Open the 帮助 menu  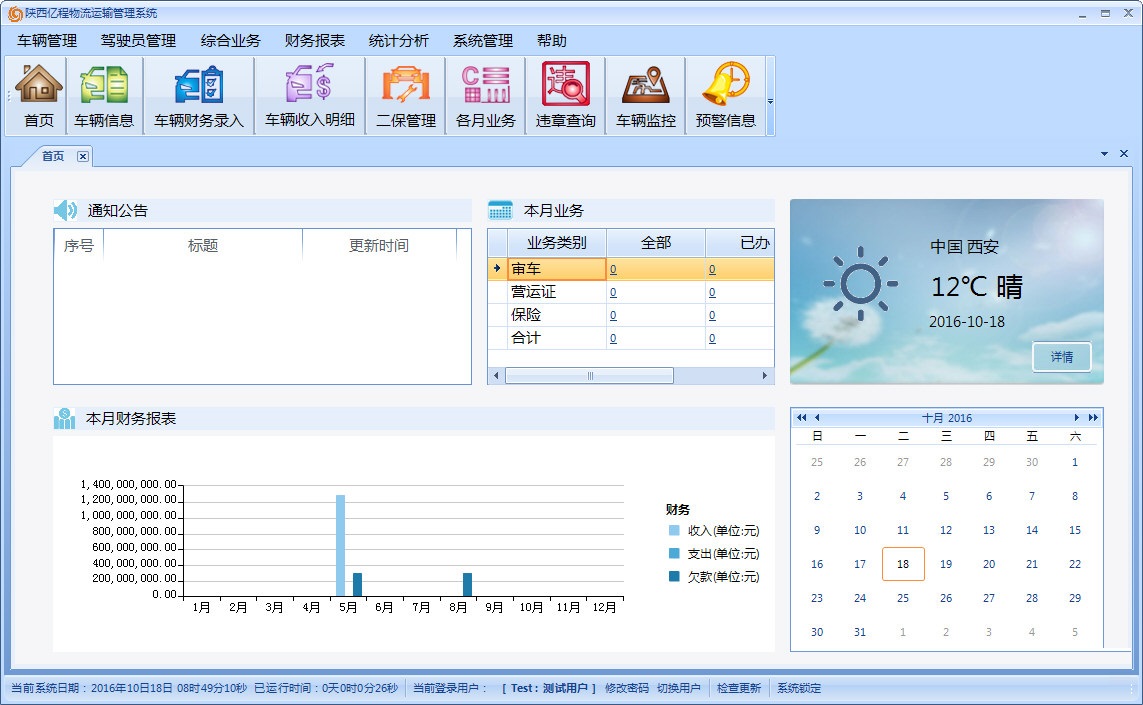tap(552, 41)
